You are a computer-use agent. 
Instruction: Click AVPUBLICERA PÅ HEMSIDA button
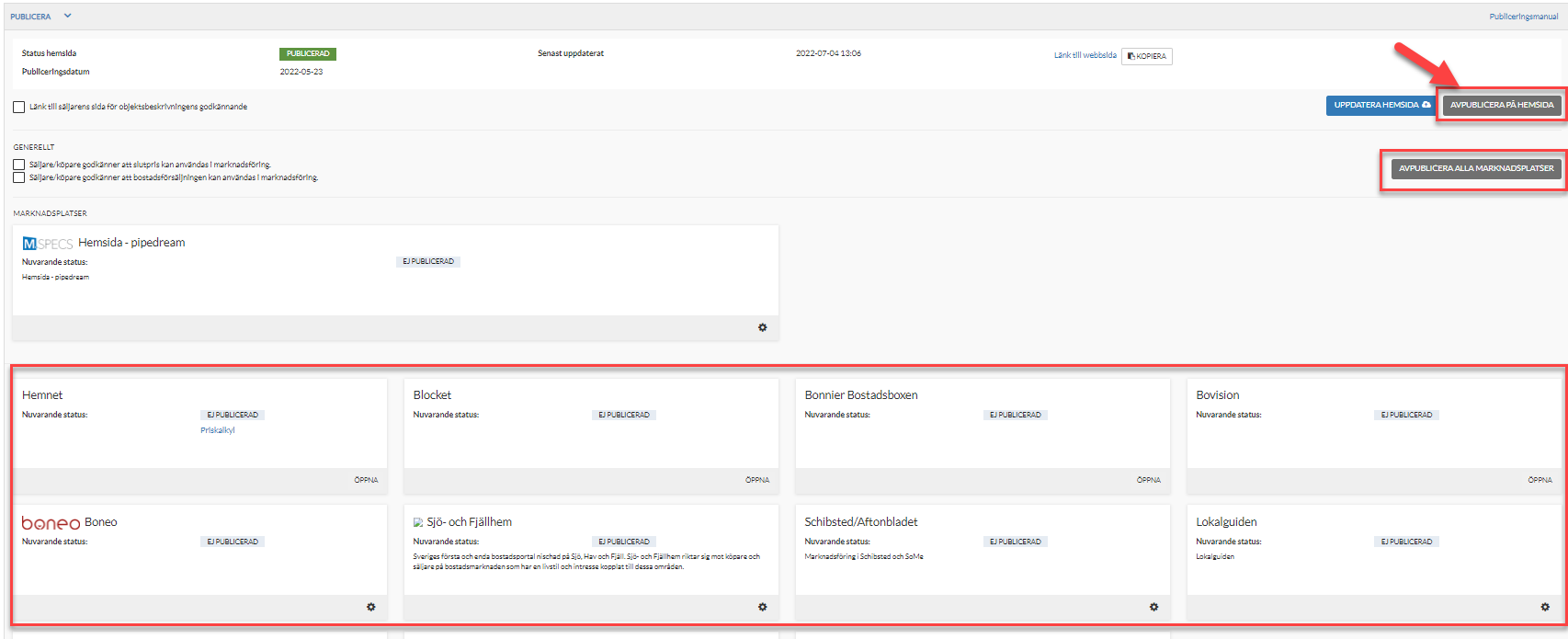1501,105
